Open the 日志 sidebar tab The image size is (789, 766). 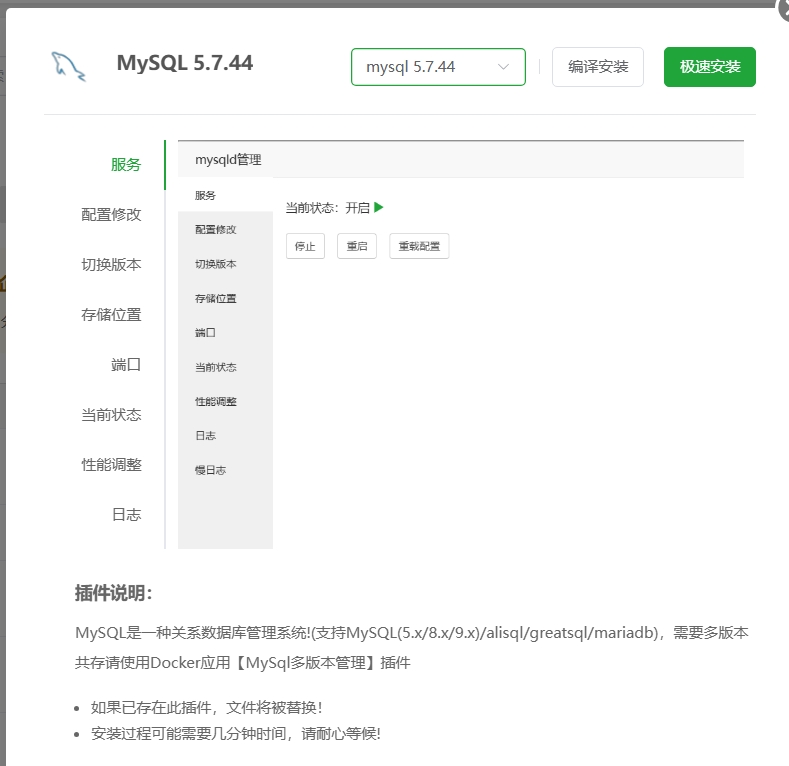[x=126, y=515]
